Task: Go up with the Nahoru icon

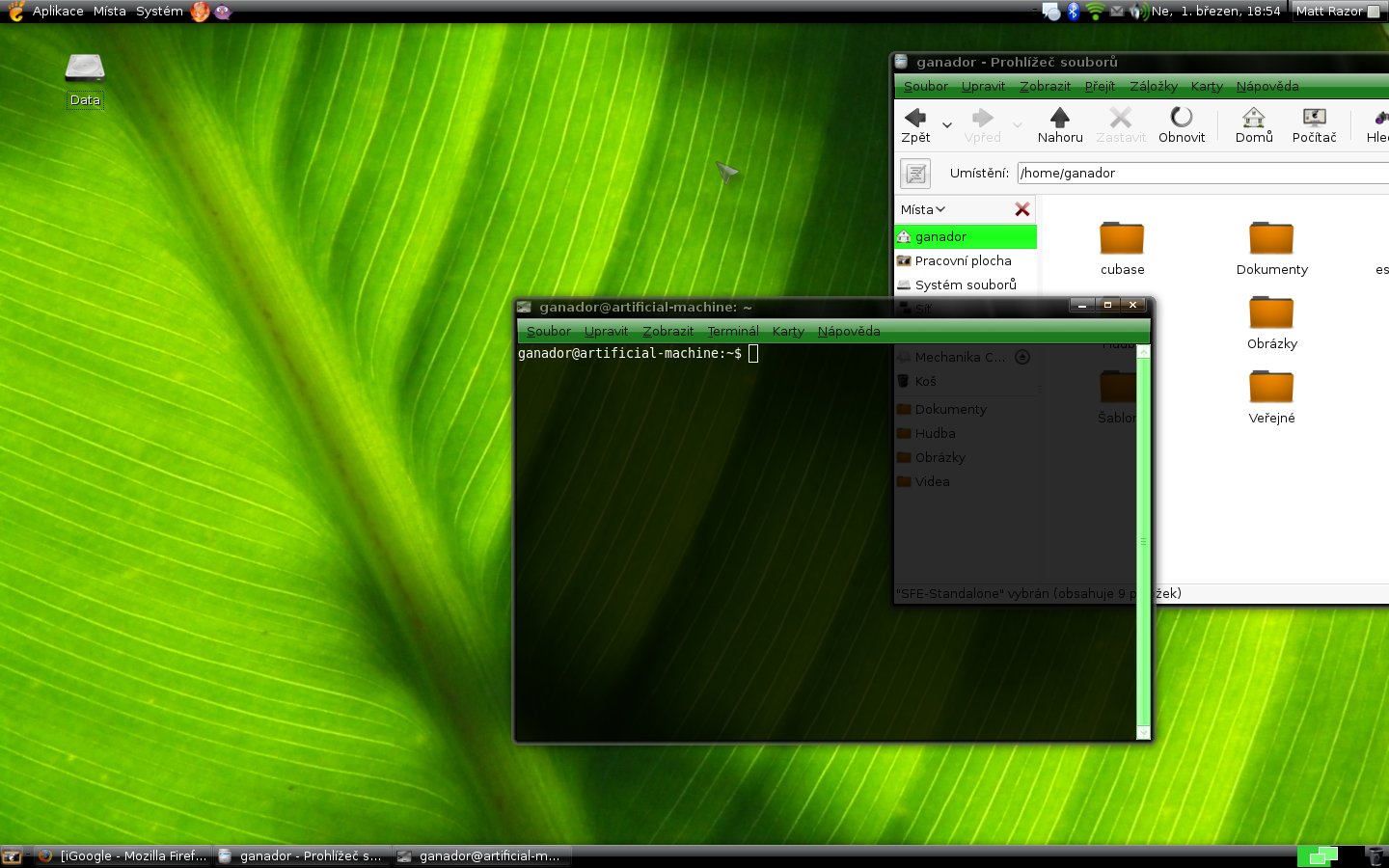Action: coord(1060,118)
